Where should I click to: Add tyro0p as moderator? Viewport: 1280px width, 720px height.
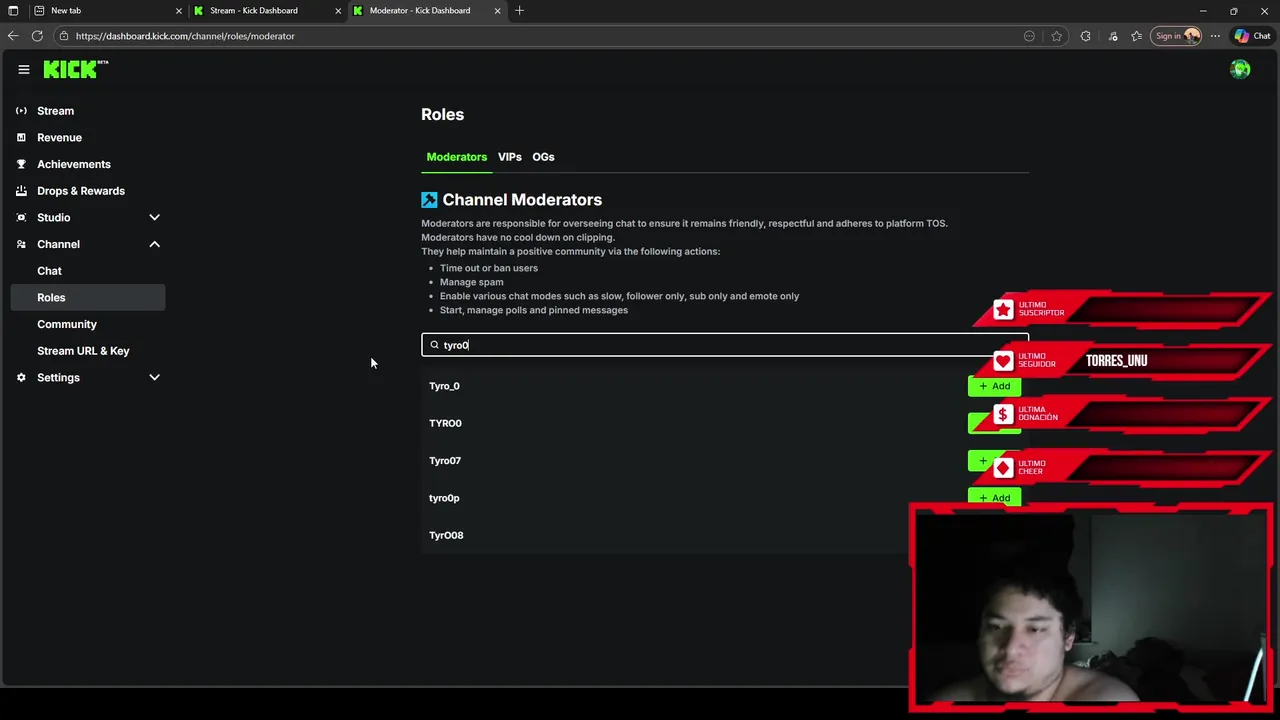[x=994, y=498]
